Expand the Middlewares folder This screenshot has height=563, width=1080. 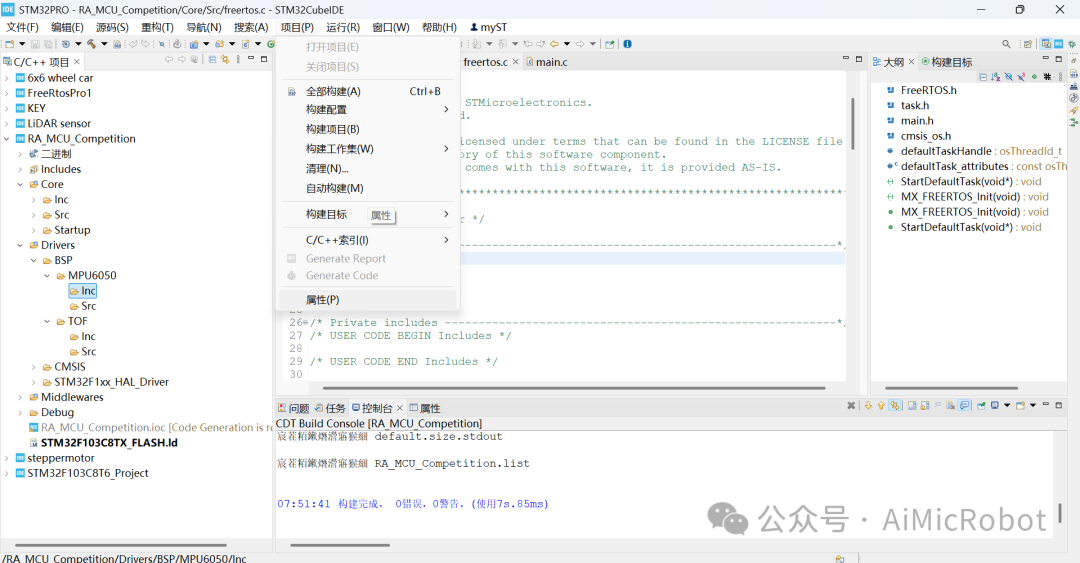click(x=20, y=398)
